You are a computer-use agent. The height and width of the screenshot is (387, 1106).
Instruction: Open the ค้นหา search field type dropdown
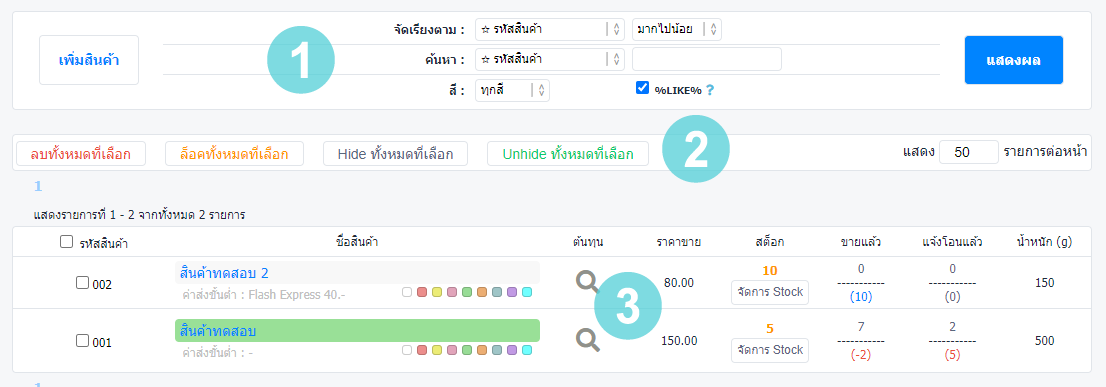(550, 59)
